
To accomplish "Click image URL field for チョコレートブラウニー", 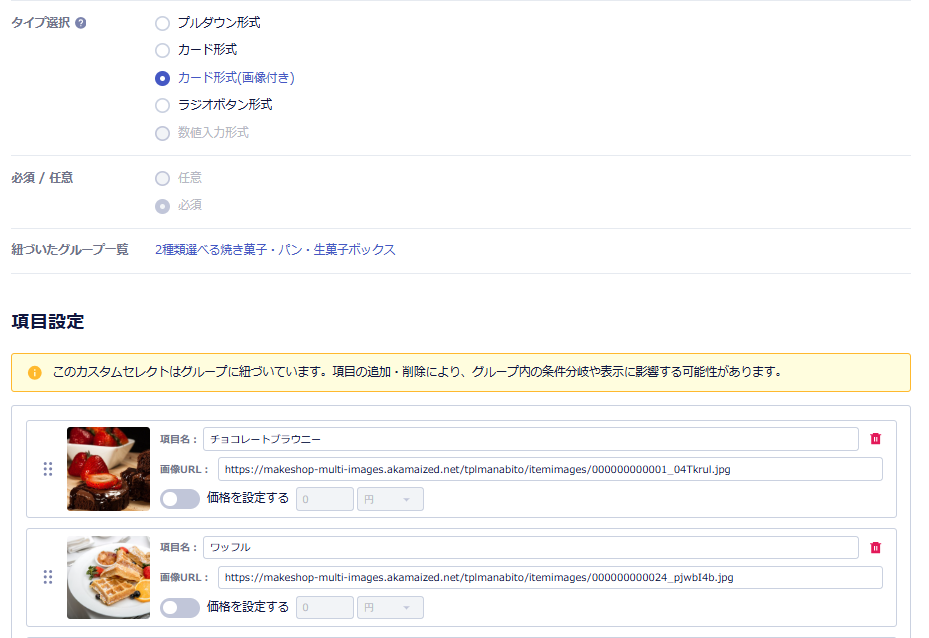I will coord(549,469).
